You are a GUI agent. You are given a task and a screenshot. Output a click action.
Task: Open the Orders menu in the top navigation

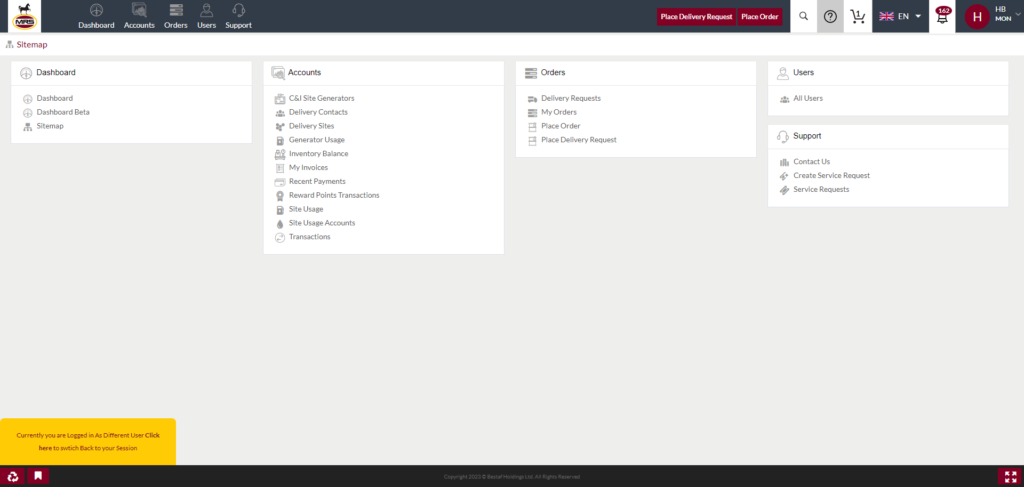tap(176, 16)
